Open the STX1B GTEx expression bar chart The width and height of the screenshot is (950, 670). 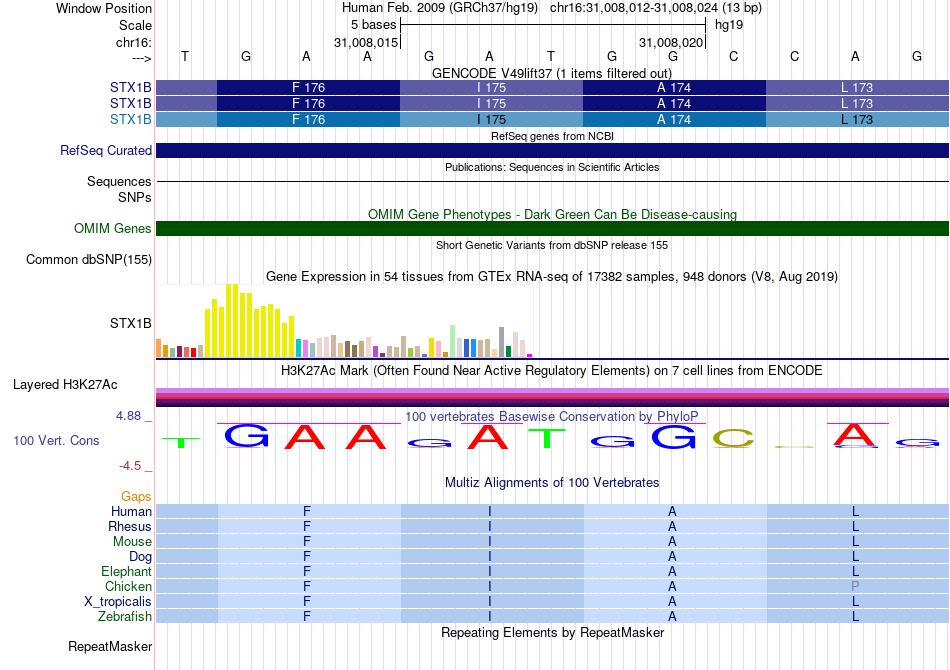coord(344,320)
